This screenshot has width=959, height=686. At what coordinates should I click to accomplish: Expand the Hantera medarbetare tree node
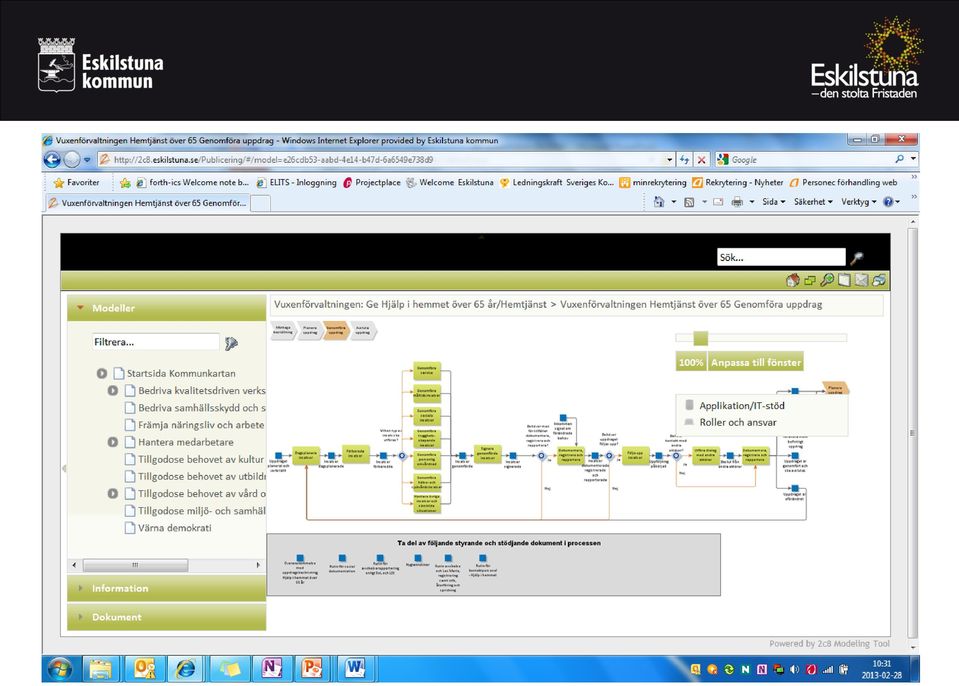pos(113,442)
